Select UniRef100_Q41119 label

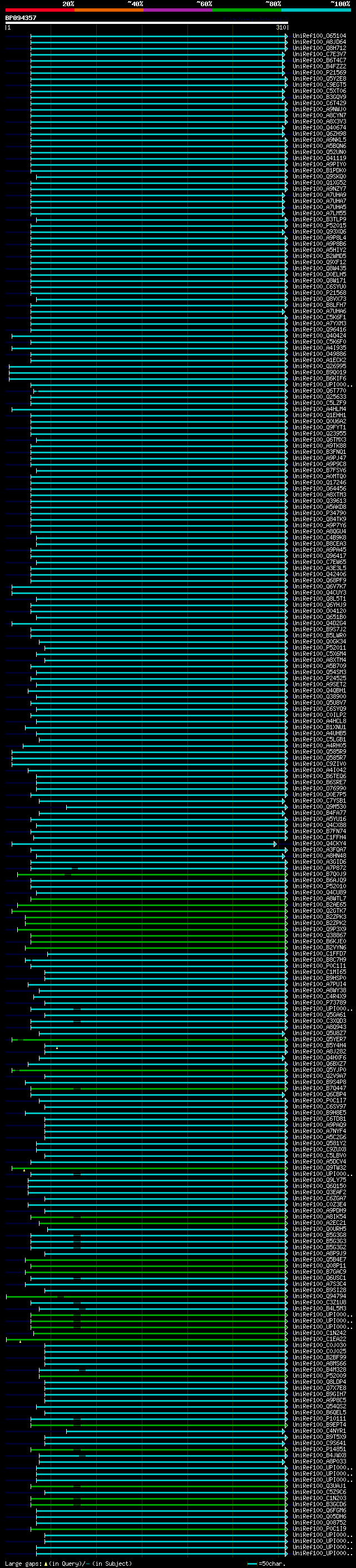pyautogui.click(x=319, y=159)
